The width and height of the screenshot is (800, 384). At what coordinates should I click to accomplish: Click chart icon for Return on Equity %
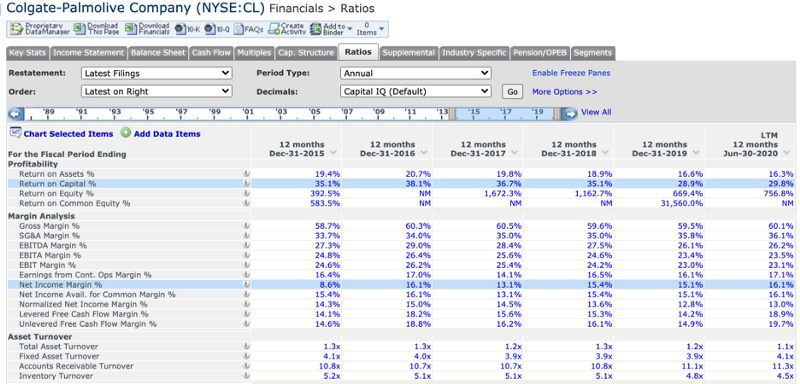[246, 193]
